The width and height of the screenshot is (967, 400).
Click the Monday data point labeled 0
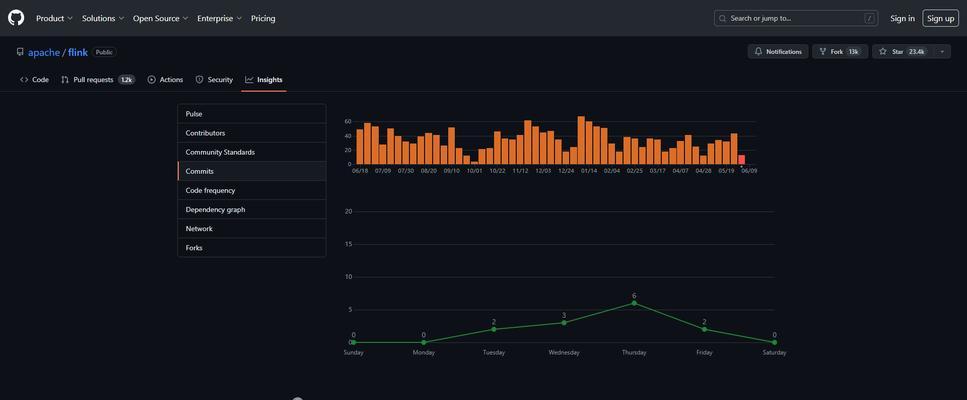[x=424, y=342]
